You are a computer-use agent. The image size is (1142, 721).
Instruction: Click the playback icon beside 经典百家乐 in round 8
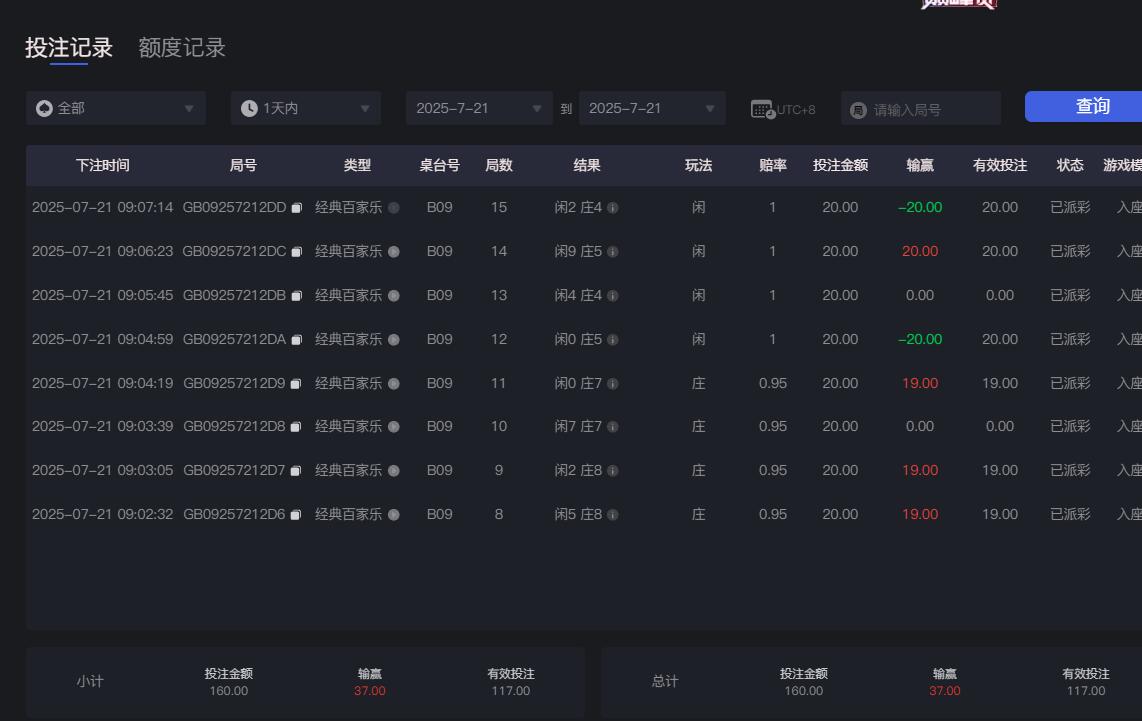[x=394, y=514]
